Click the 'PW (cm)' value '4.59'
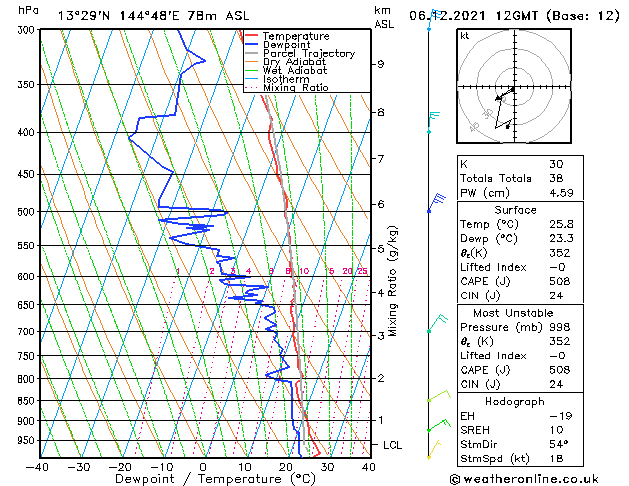Image resolution: width=629 pixels, height=486 pixels. [x=561, y=193]
